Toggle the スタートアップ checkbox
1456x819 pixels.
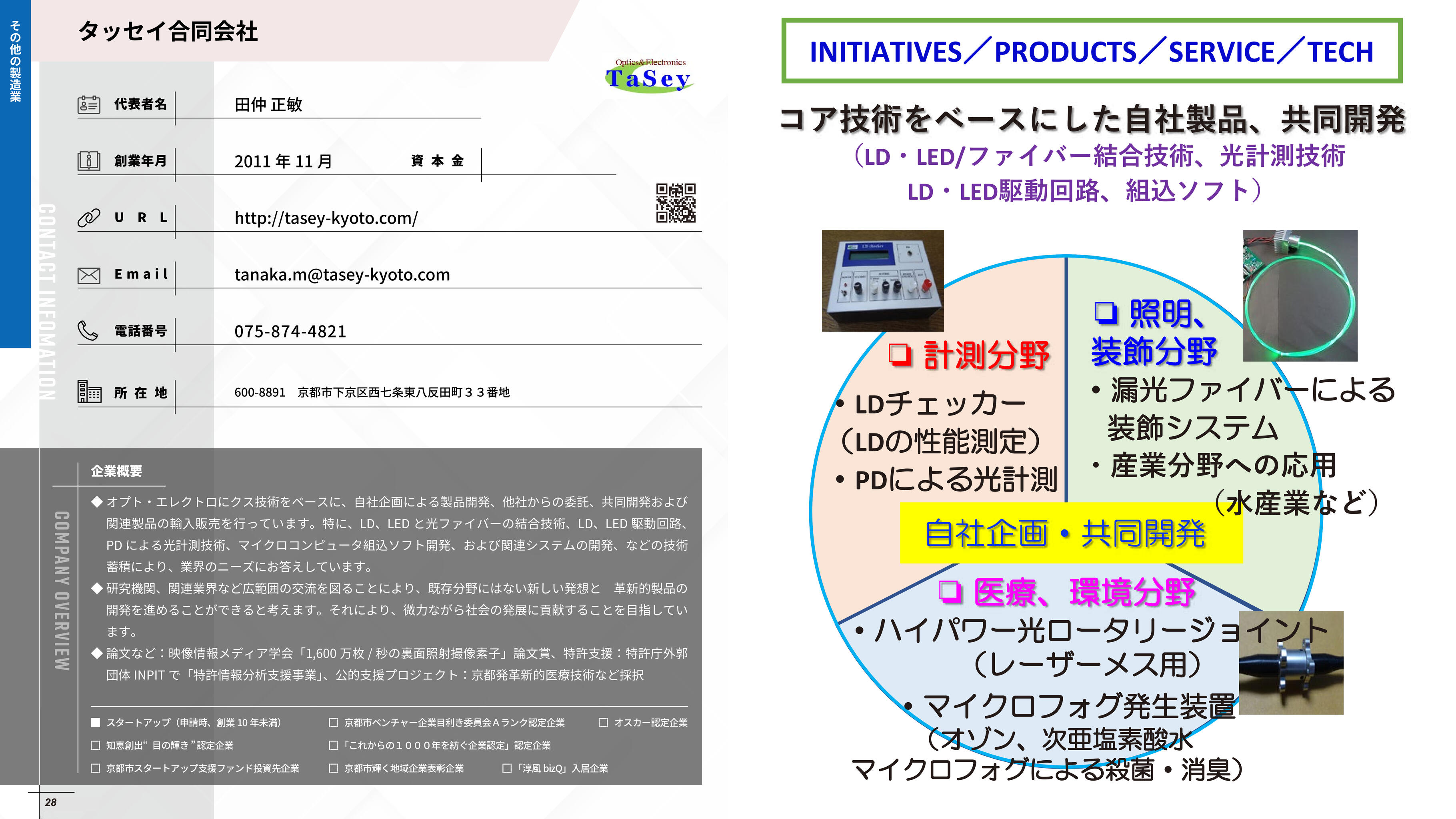(x=96, y=722)
